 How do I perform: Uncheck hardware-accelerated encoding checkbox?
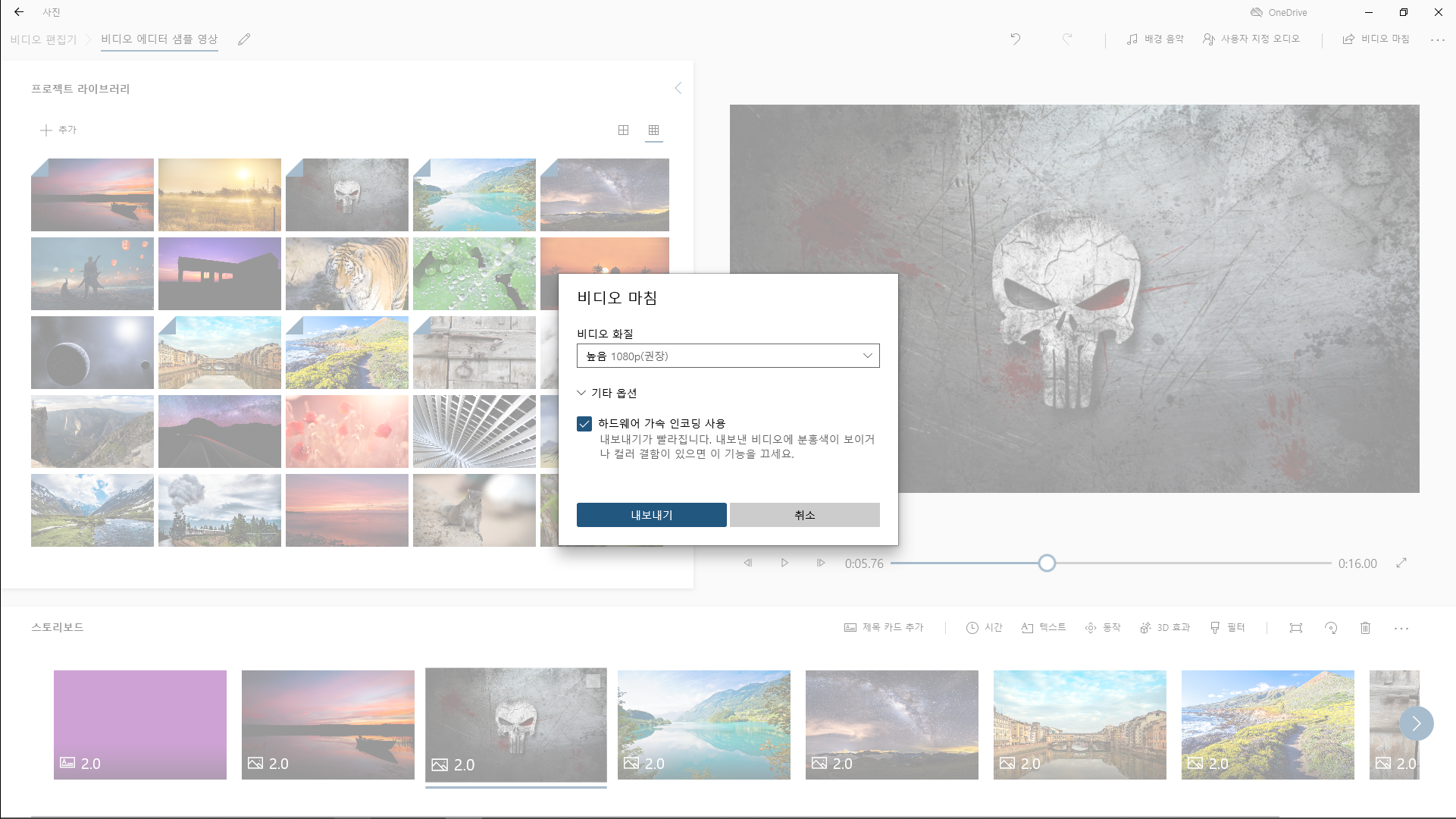(x=584, y=424)
